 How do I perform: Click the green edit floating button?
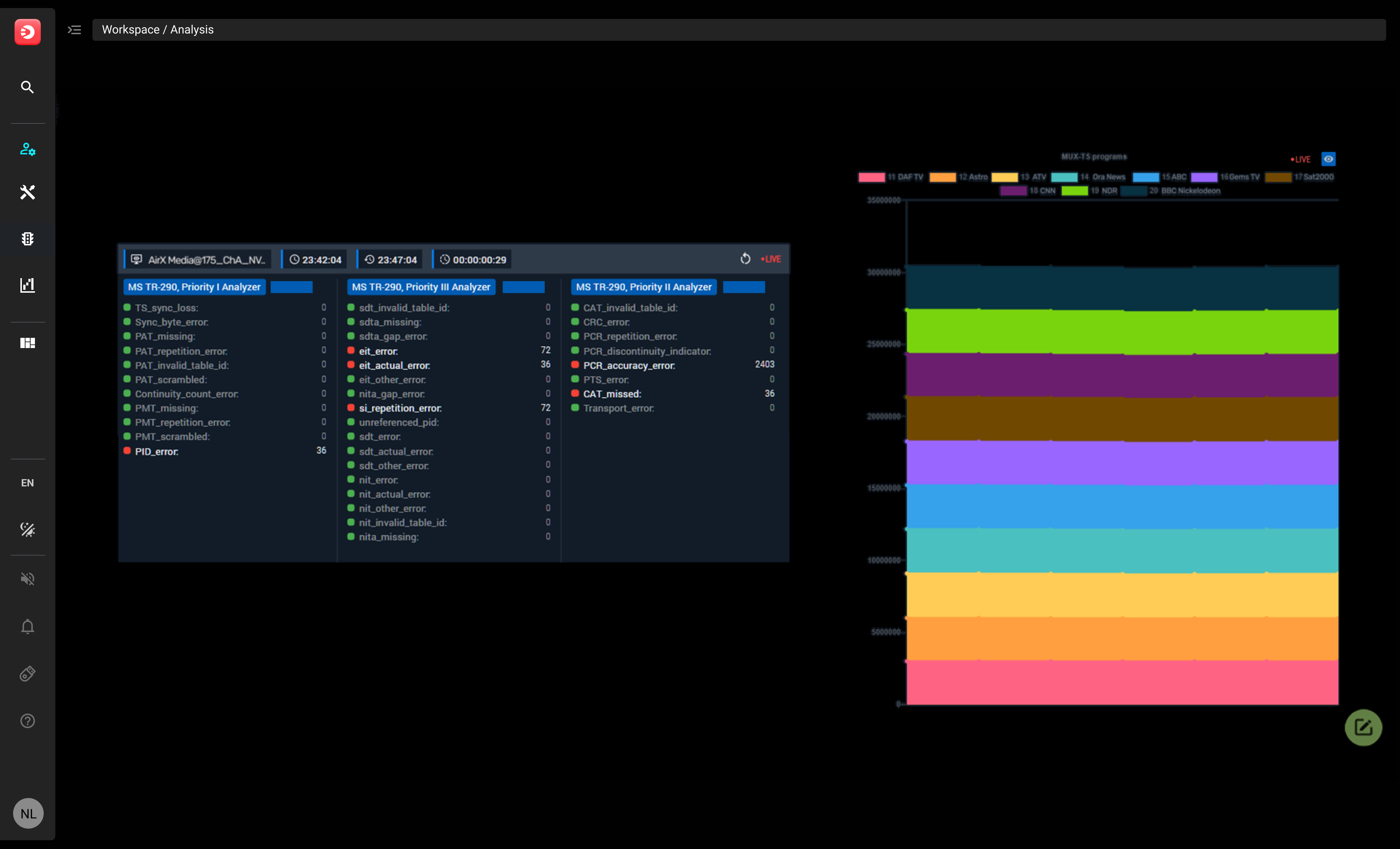1363,727
